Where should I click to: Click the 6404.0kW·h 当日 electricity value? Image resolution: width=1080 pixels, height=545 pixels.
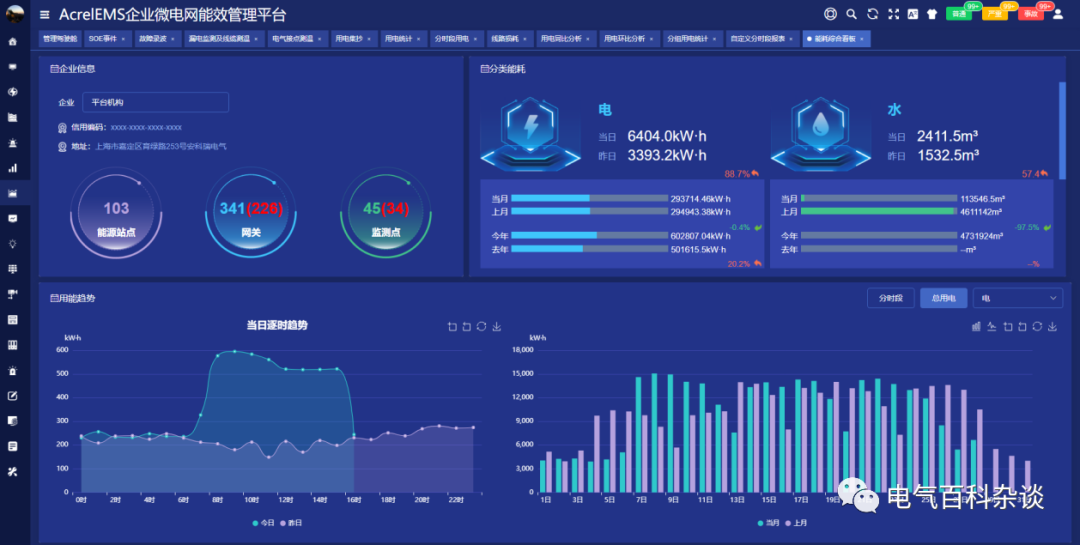click(667, 136)
